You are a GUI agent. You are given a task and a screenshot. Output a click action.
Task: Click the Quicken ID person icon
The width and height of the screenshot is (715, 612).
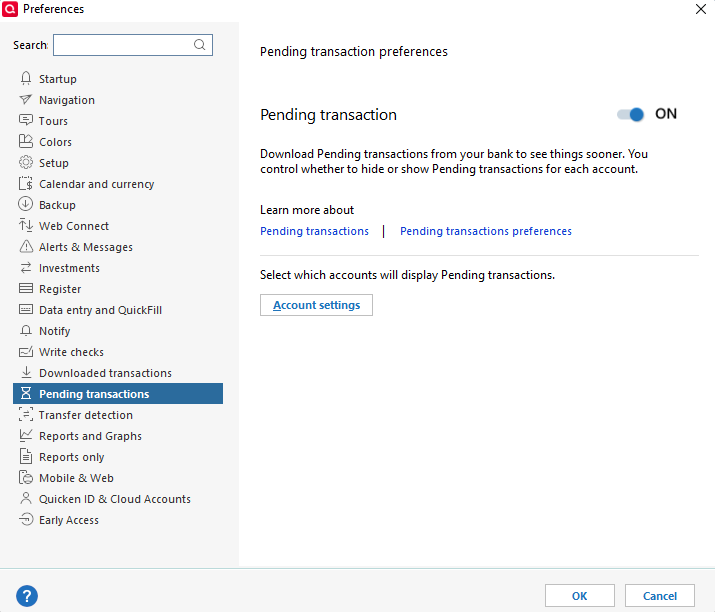[x=26, y=498]
